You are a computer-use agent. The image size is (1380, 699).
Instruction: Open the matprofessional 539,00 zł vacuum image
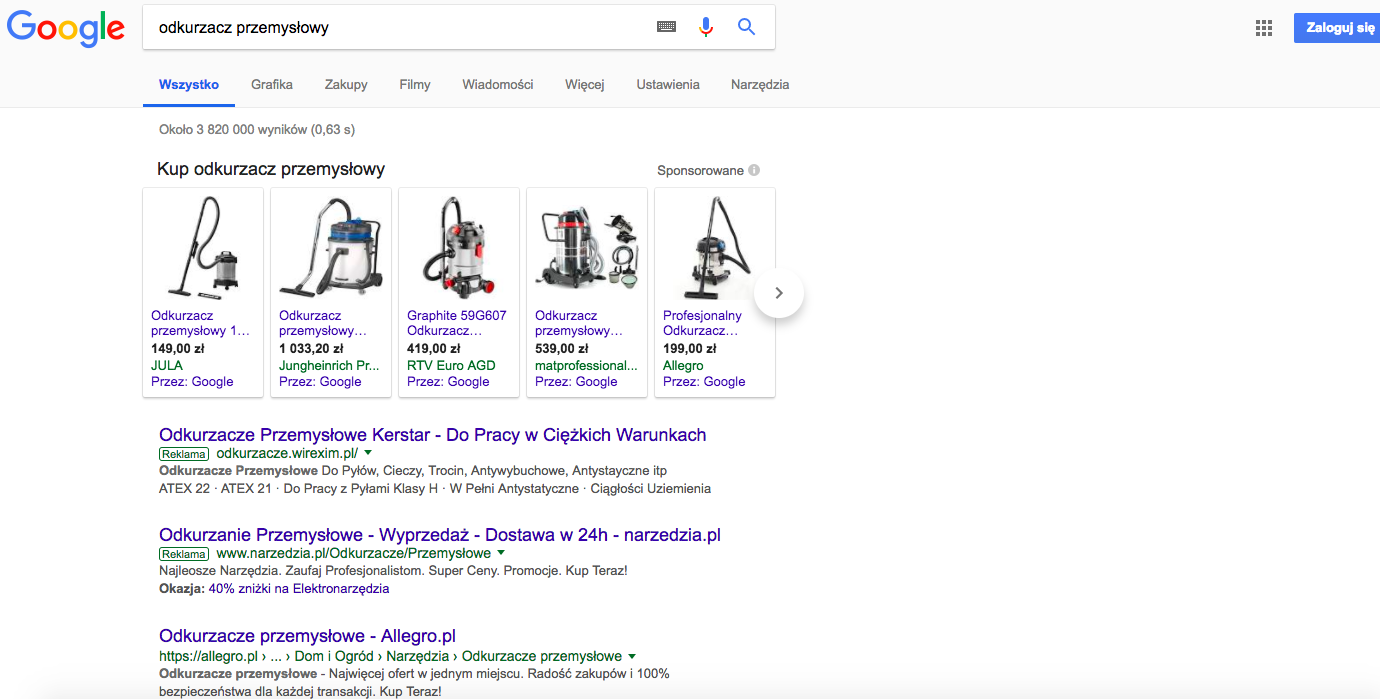(587, 246)
